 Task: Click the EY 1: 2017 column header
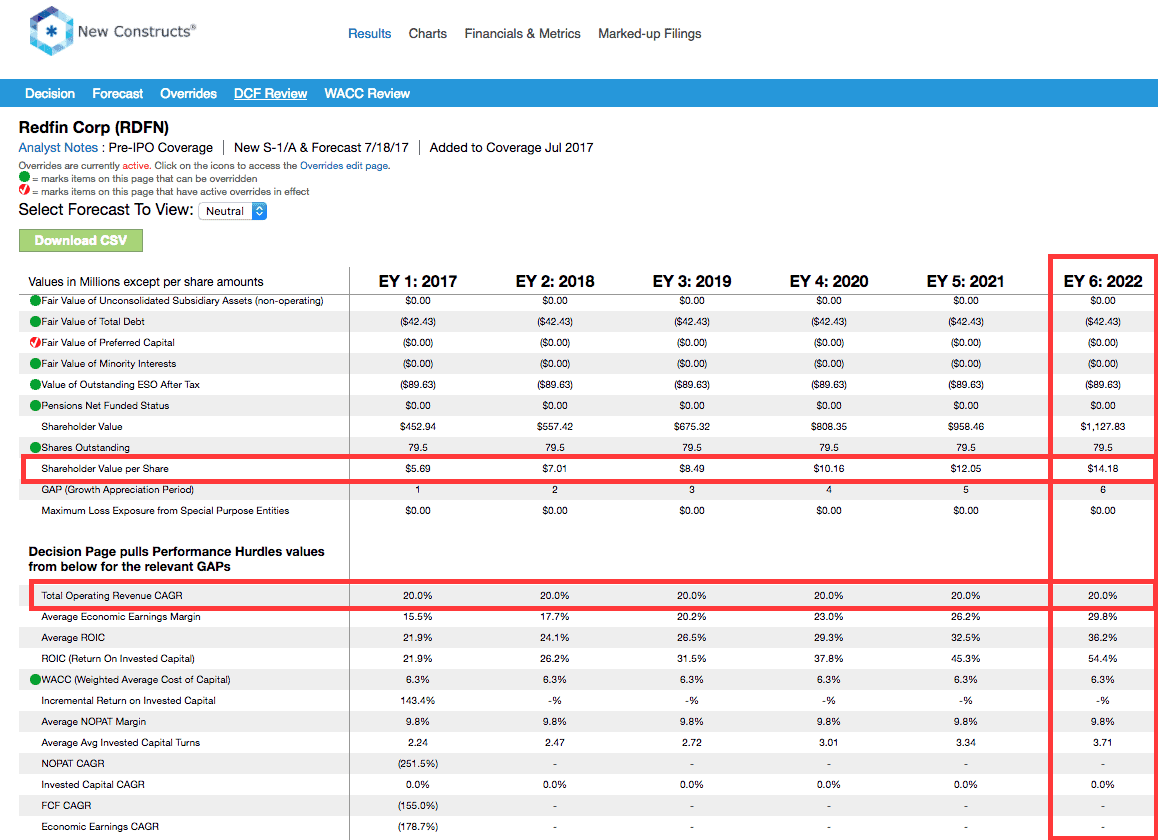(418, 281)
